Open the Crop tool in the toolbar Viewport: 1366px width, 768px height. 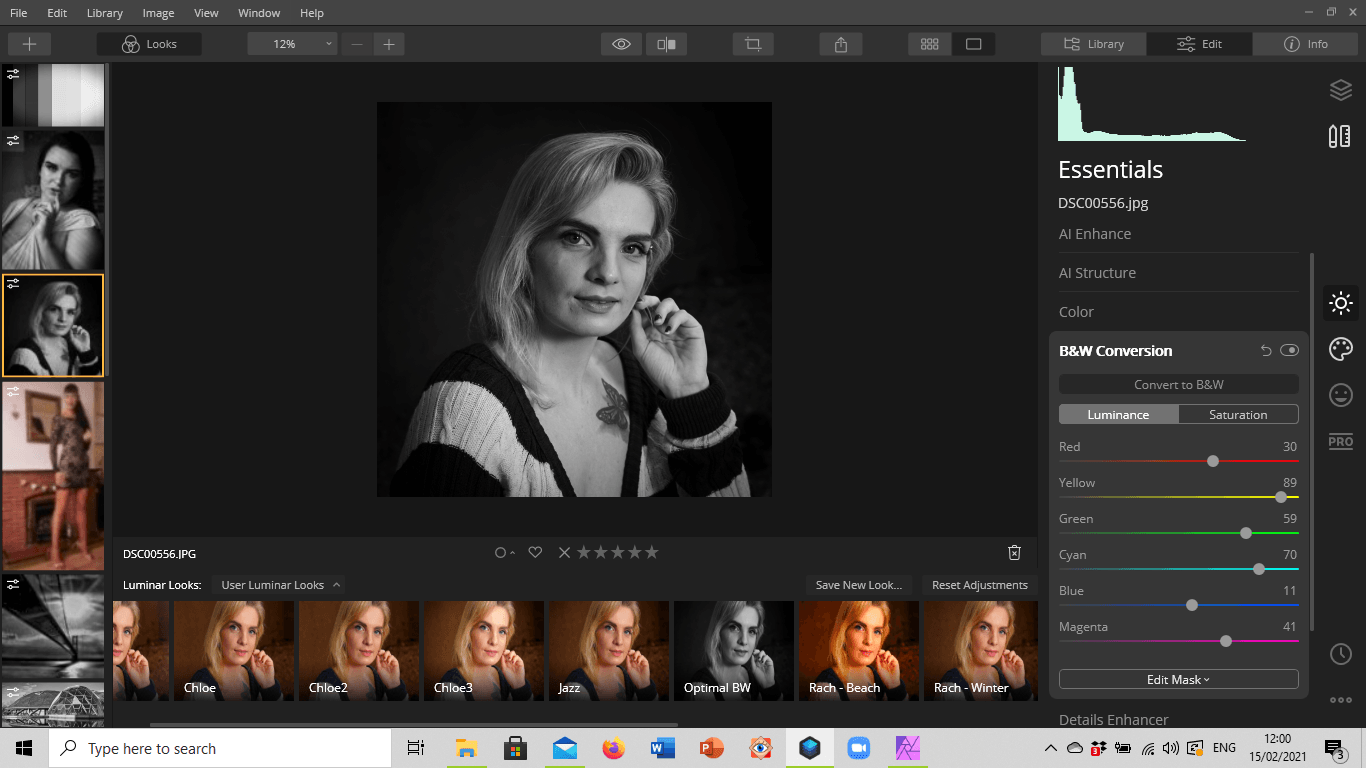pyautogui.click(x=753, y=44)
